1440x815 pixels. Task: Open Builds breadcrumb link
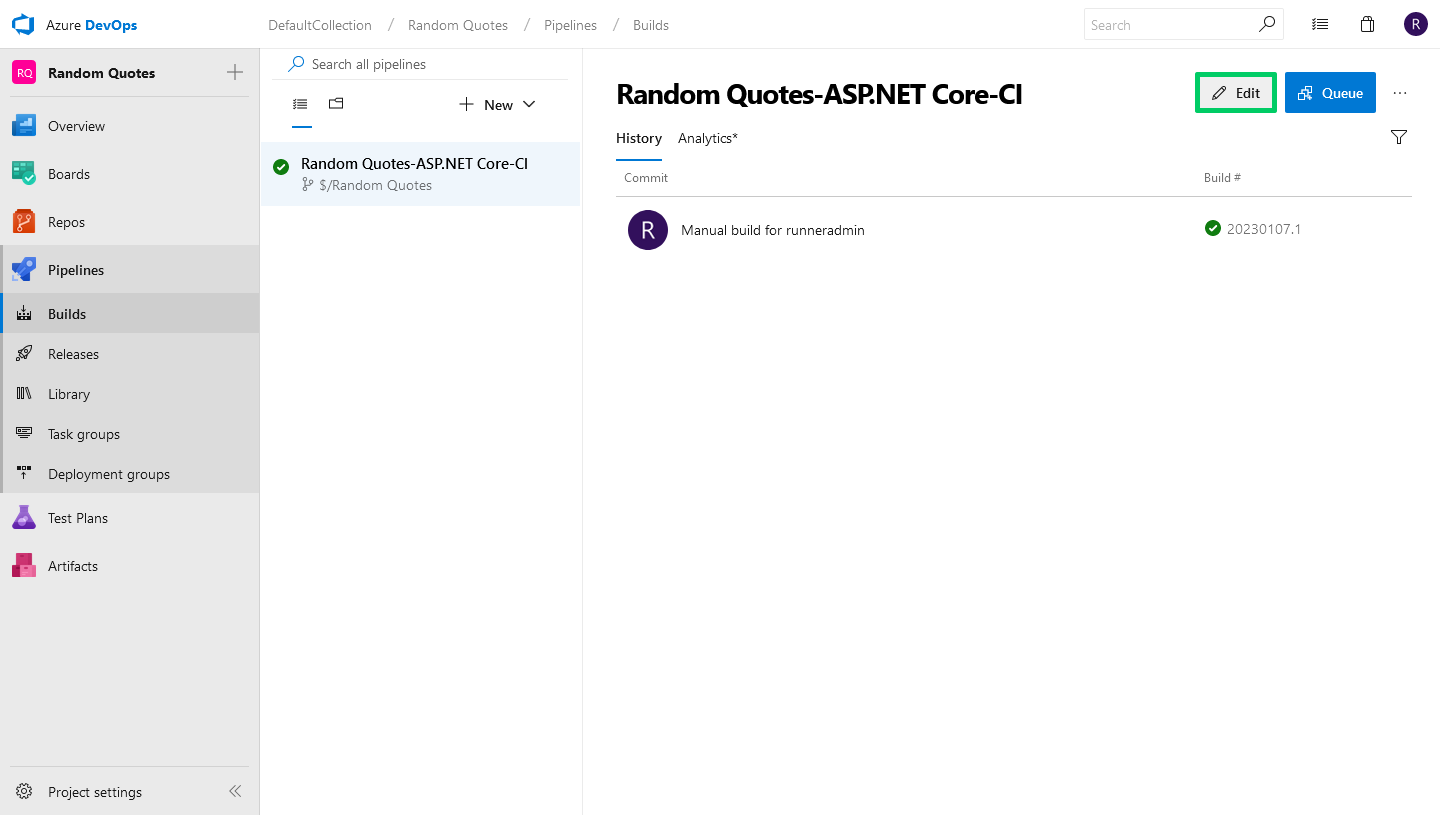(x=651, y=25)
